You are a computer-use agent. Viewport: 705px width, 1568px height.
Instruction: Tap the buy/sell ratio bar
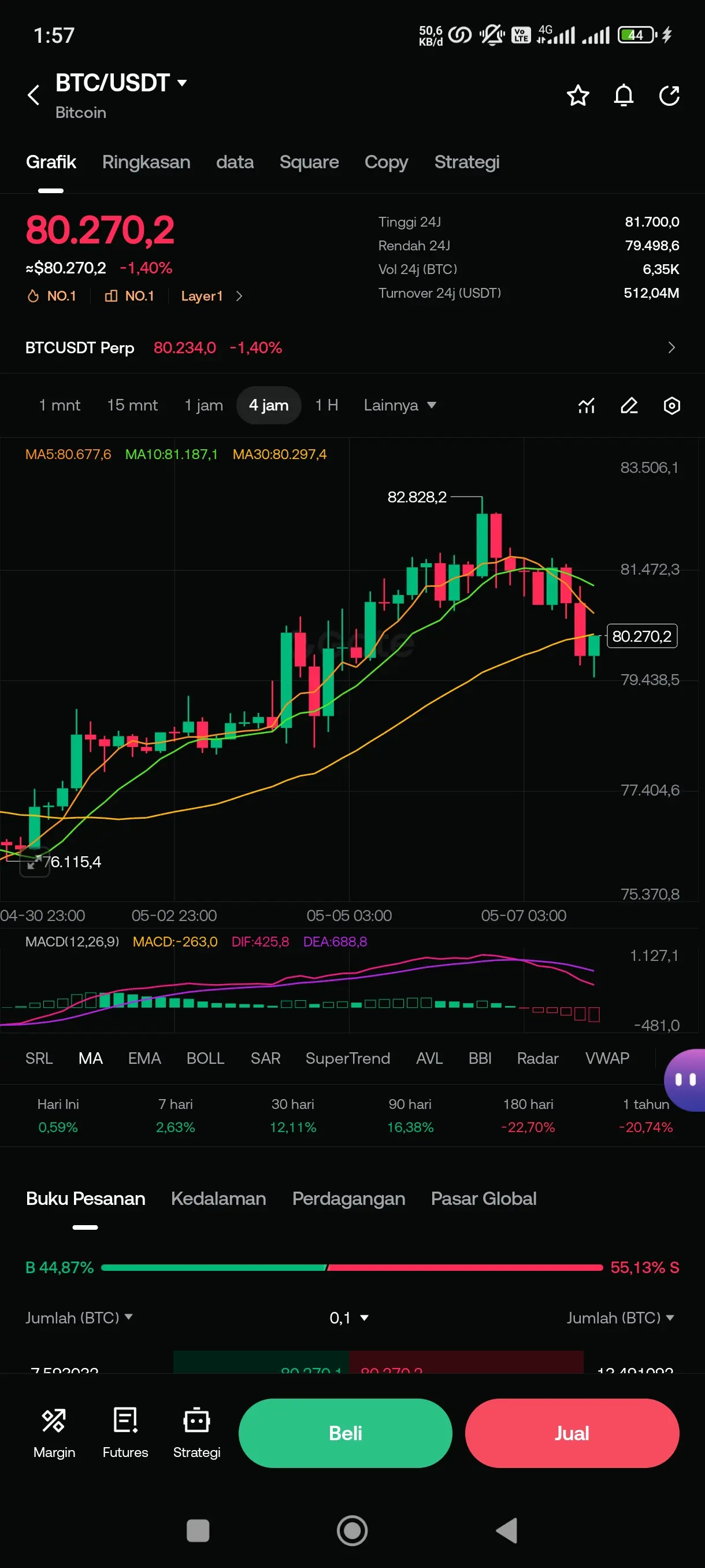[352, 1268]
